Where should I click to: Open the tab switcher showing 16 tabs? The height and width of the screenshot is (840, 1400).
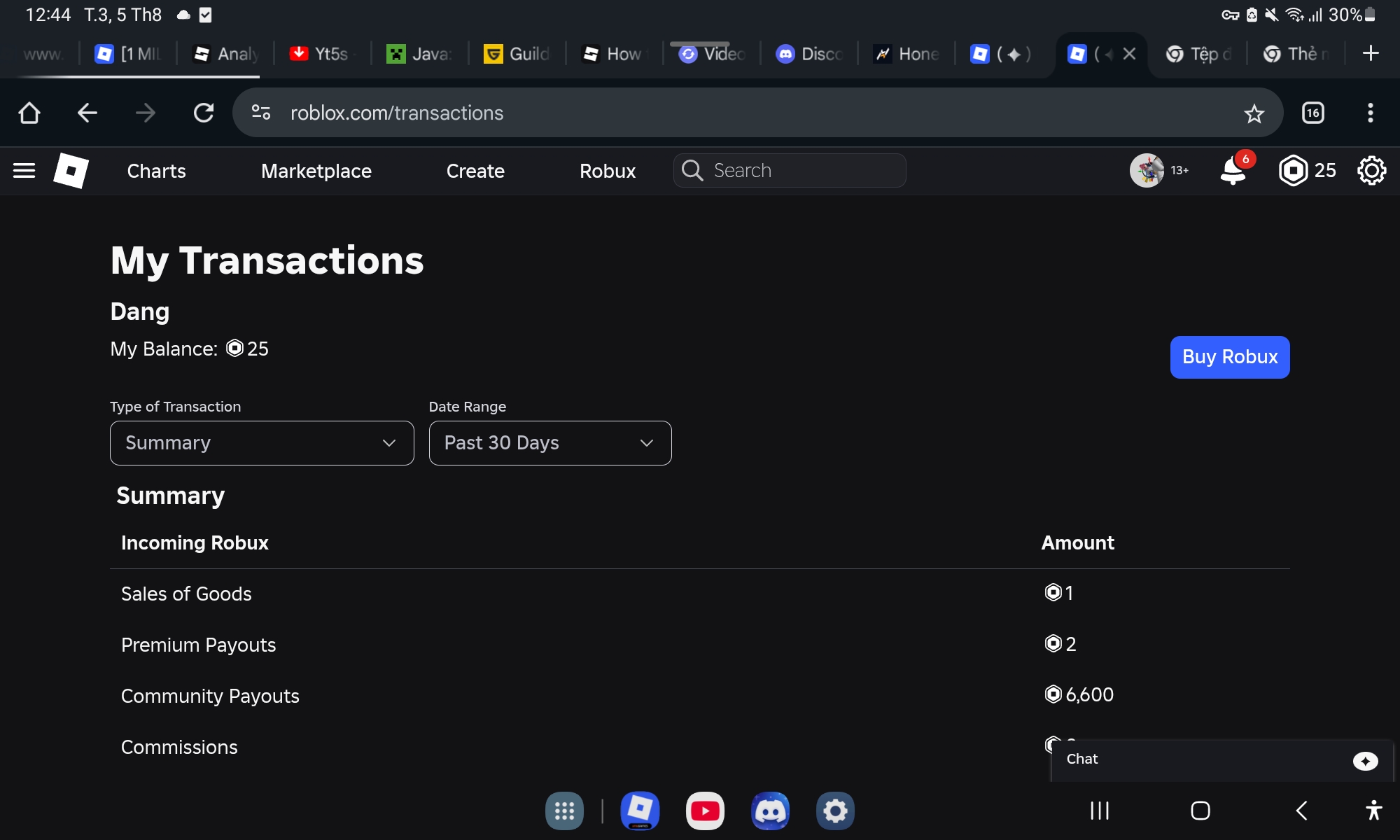tap(1312, 113)
